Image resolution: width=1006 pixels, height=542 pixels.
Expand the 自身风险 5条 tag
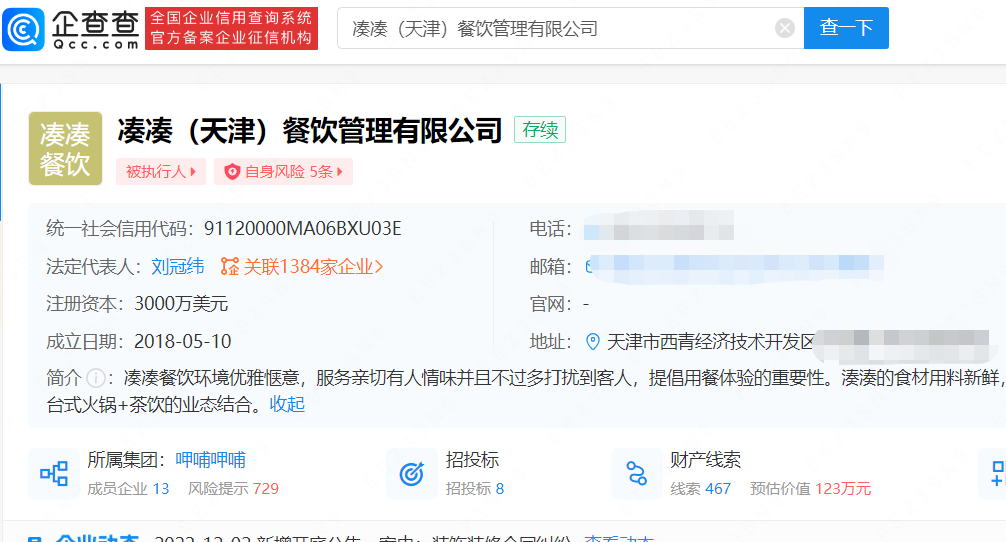pos(284,171)
